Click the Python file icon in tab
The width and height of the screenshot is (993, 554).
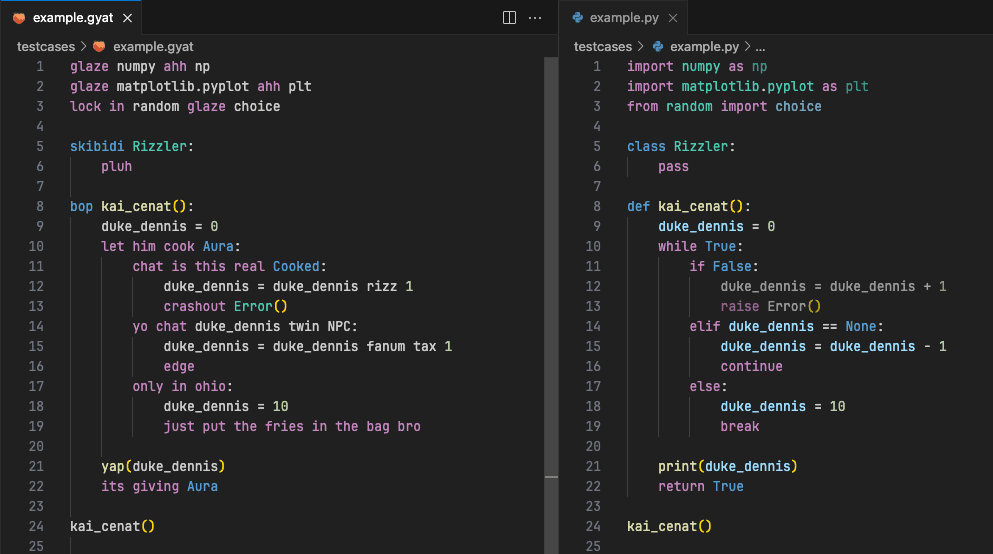pyautogui.click(x=578, y=18)
